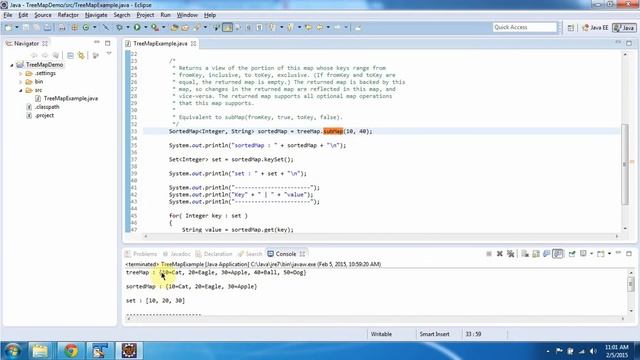
Task: Click the Save icon in the toolbar
Action: point(26,27)
